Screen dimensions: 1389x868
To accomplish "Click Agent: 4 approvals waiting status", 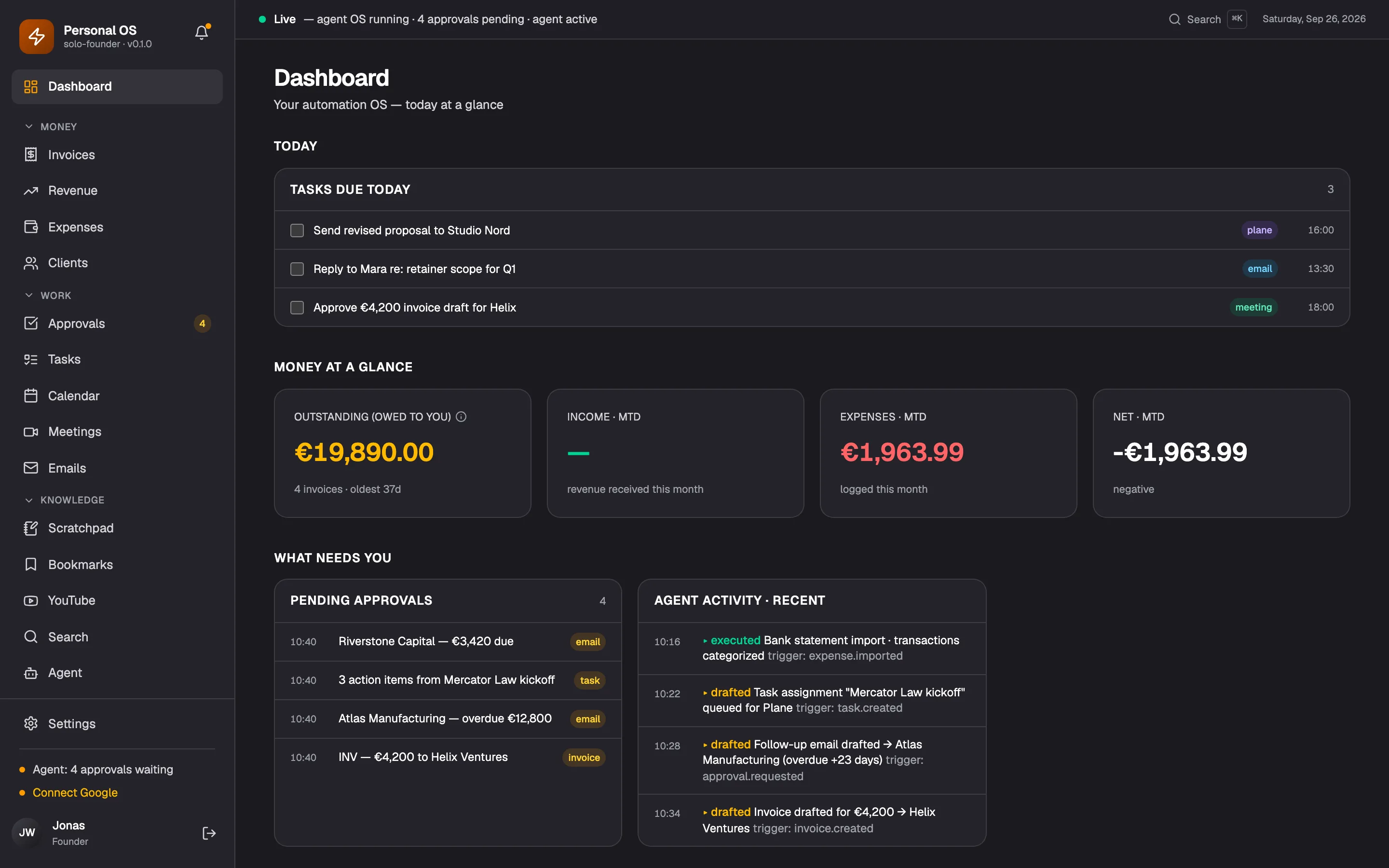I will click(103, 769).
